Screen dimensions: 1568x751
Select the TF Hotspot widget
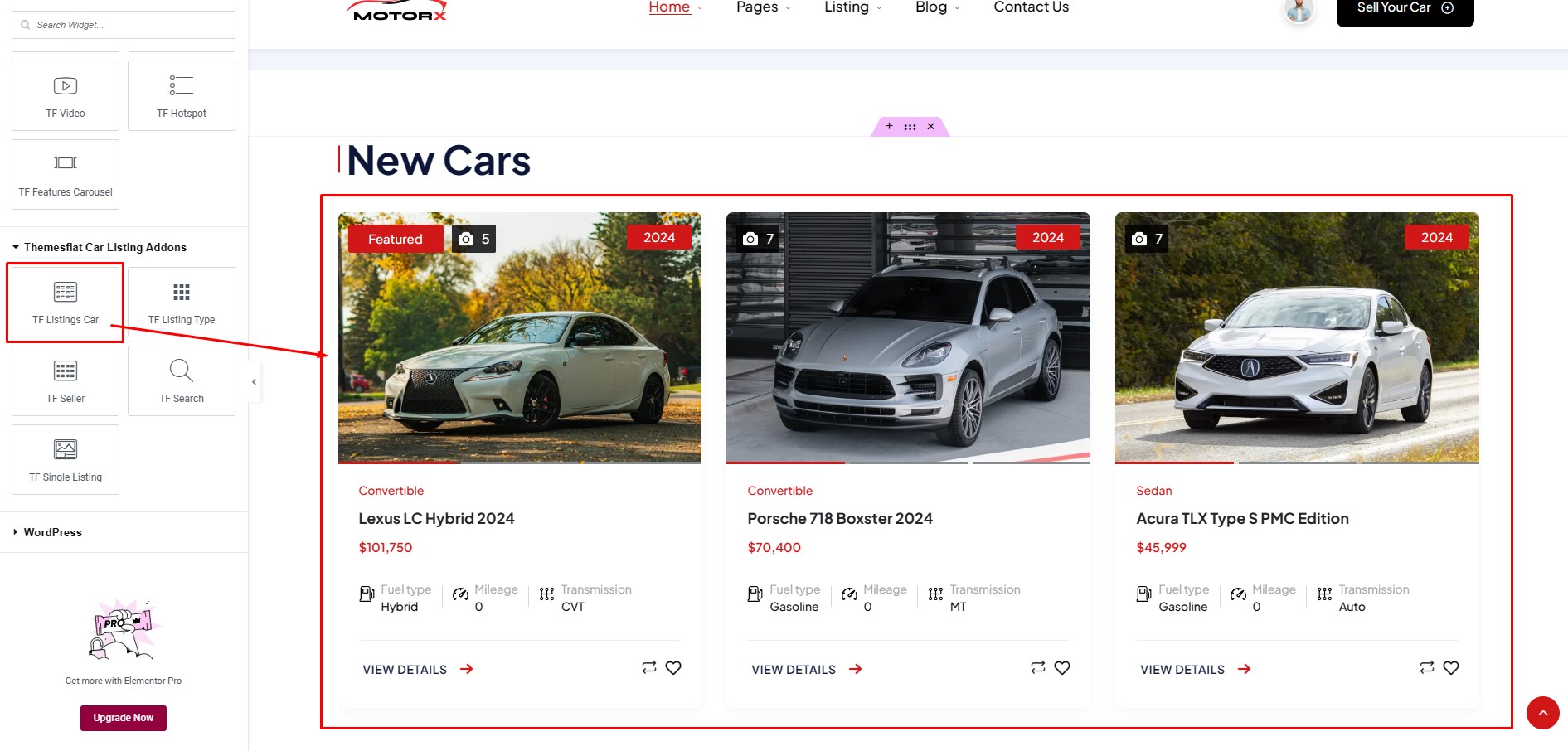[182, 95]
